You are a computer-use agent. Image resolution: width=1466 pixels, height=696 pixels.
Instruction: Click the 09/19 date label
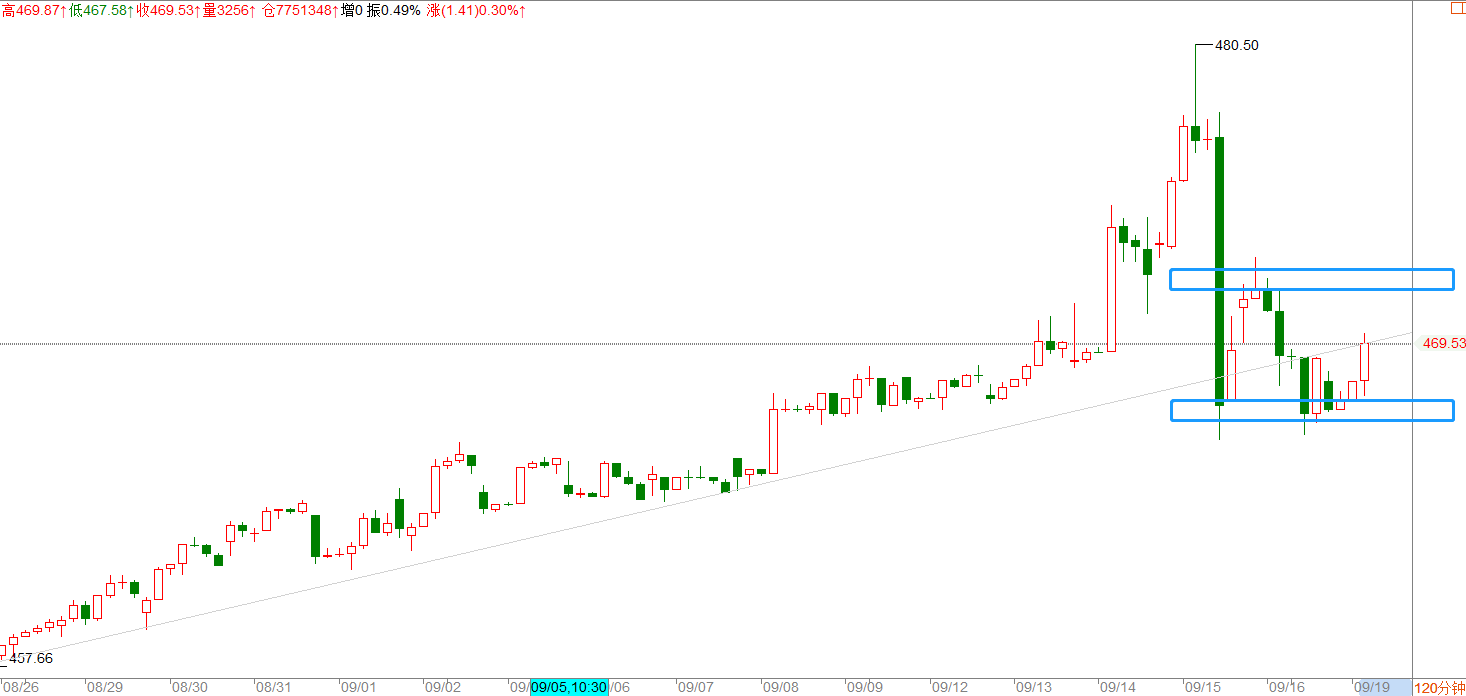tap(1372, 688)
